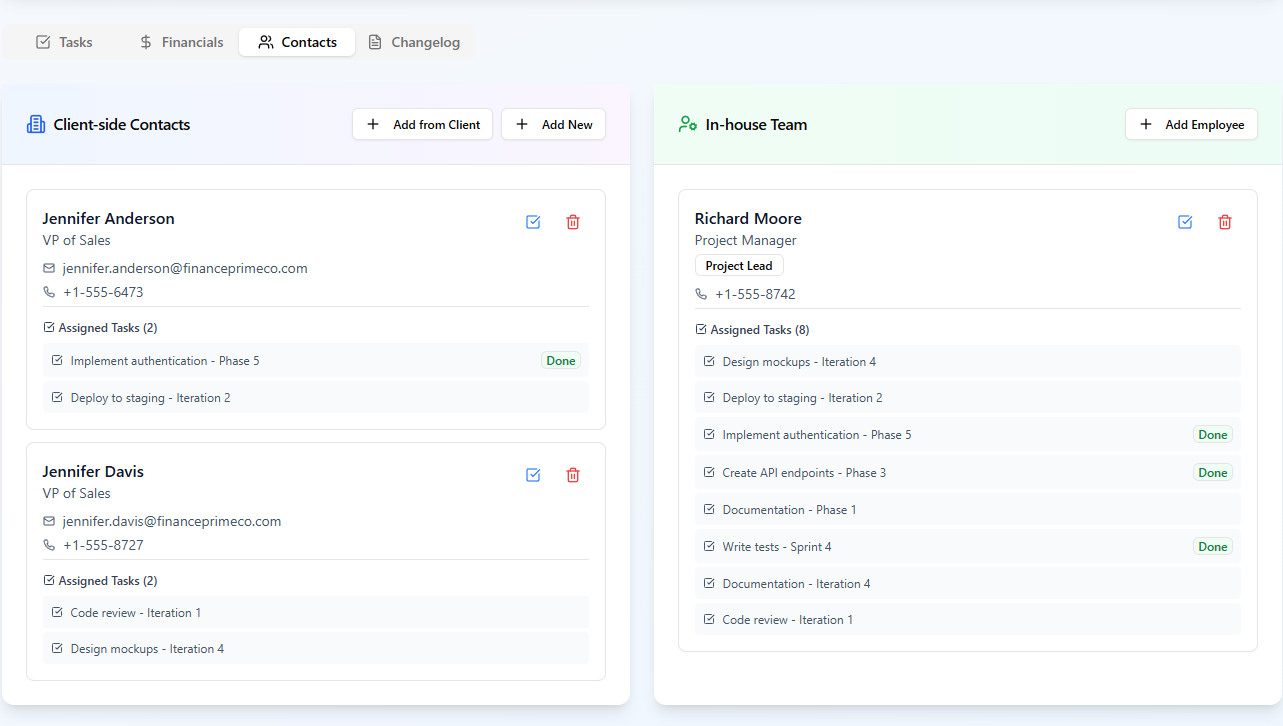Delete Jennifer Anderson contact

coord(573,222)
